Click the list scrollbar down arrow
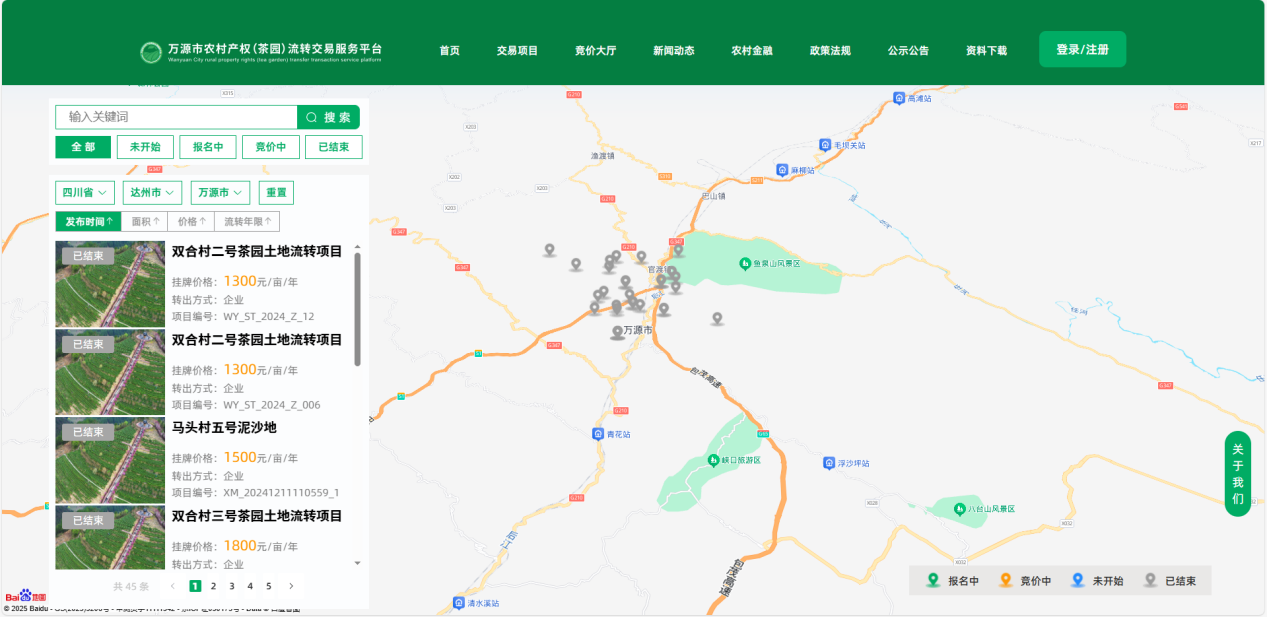The image size is (1267, 617). (x=358, y=563)
